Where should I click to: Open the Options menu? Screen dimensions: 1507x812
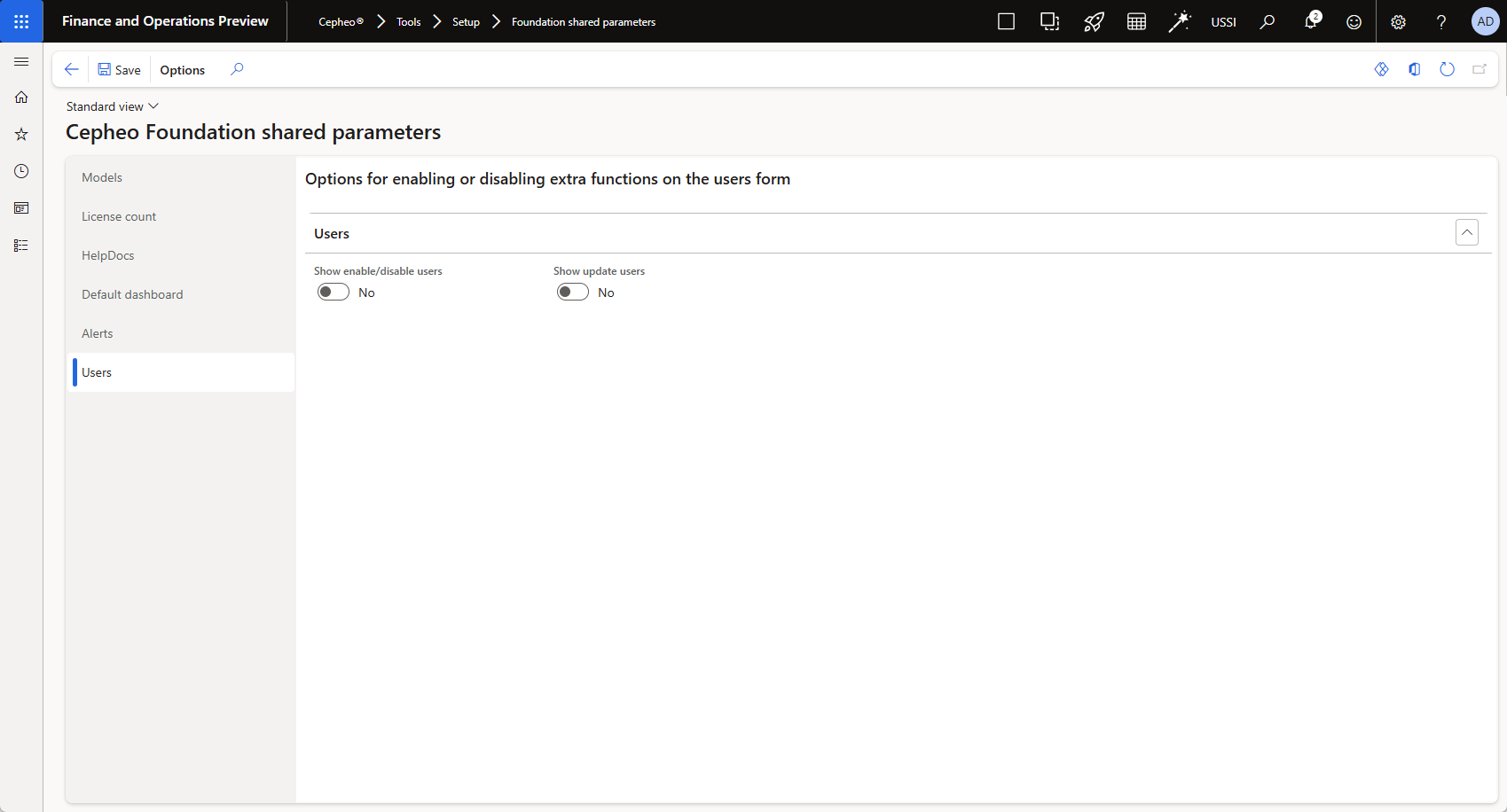[x=183, y=70]
